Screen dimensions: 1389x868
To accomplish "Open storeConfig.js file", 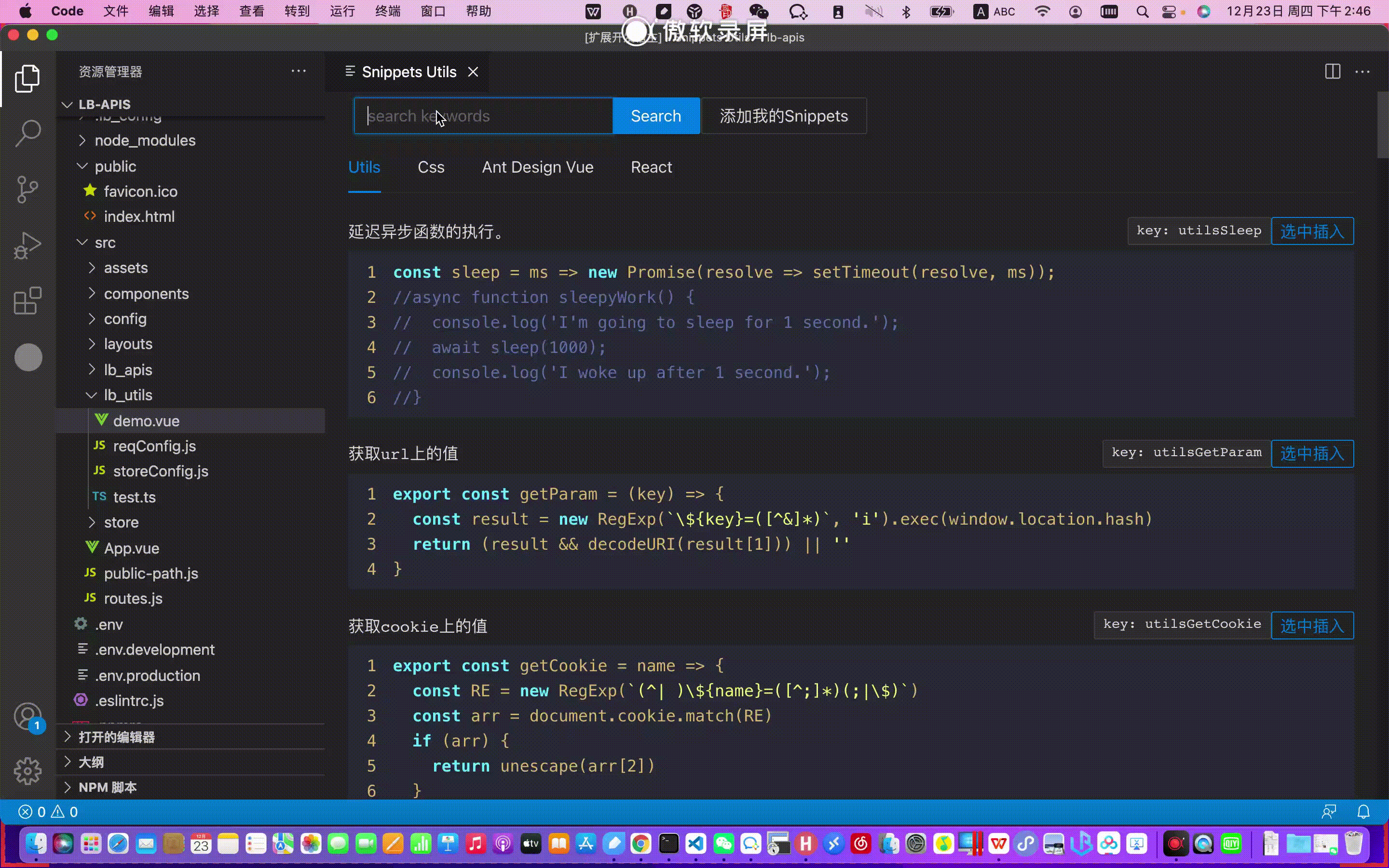I will point(191,471).
